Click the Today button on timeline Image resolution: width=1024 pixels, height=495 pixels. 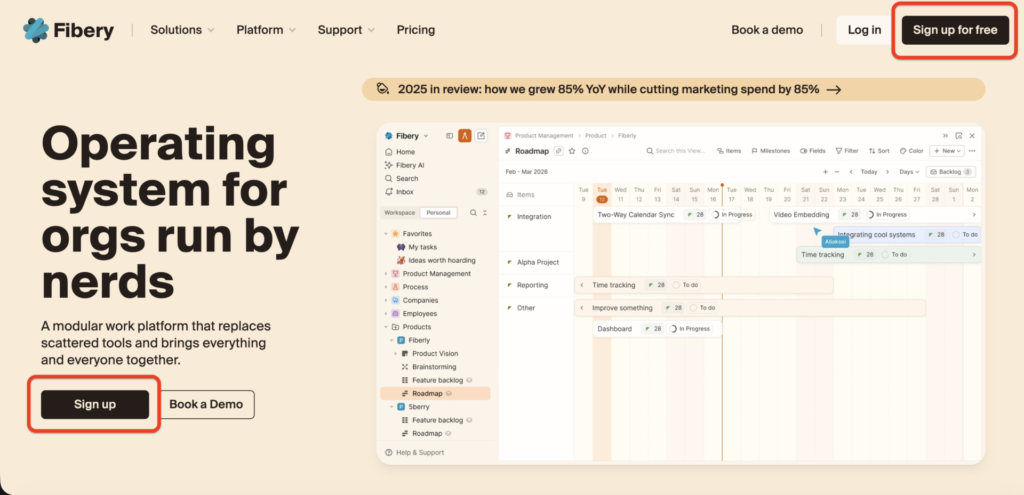point(869,172)
